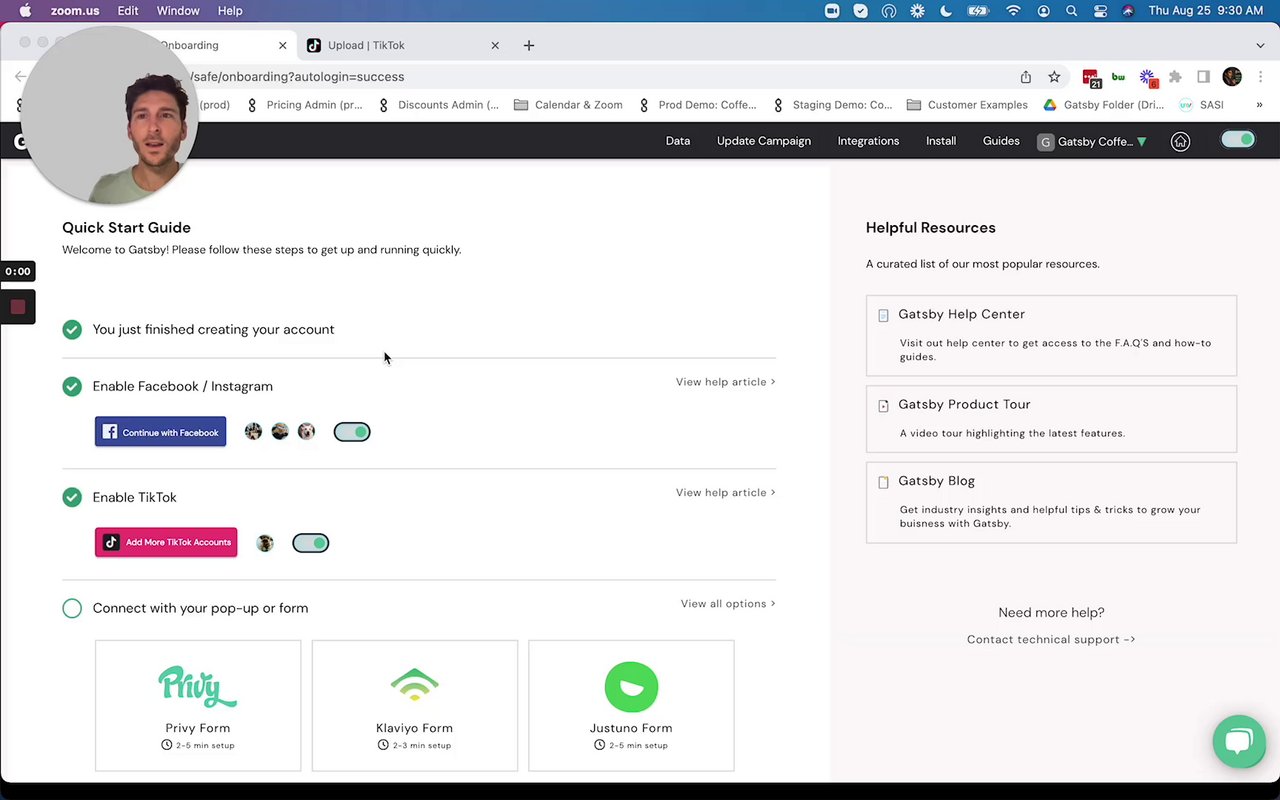Open the Calendar & Zoom bookmark folder
Image resolution: width=1280 pixels, height=800 pixels.
tap(568, 105)
